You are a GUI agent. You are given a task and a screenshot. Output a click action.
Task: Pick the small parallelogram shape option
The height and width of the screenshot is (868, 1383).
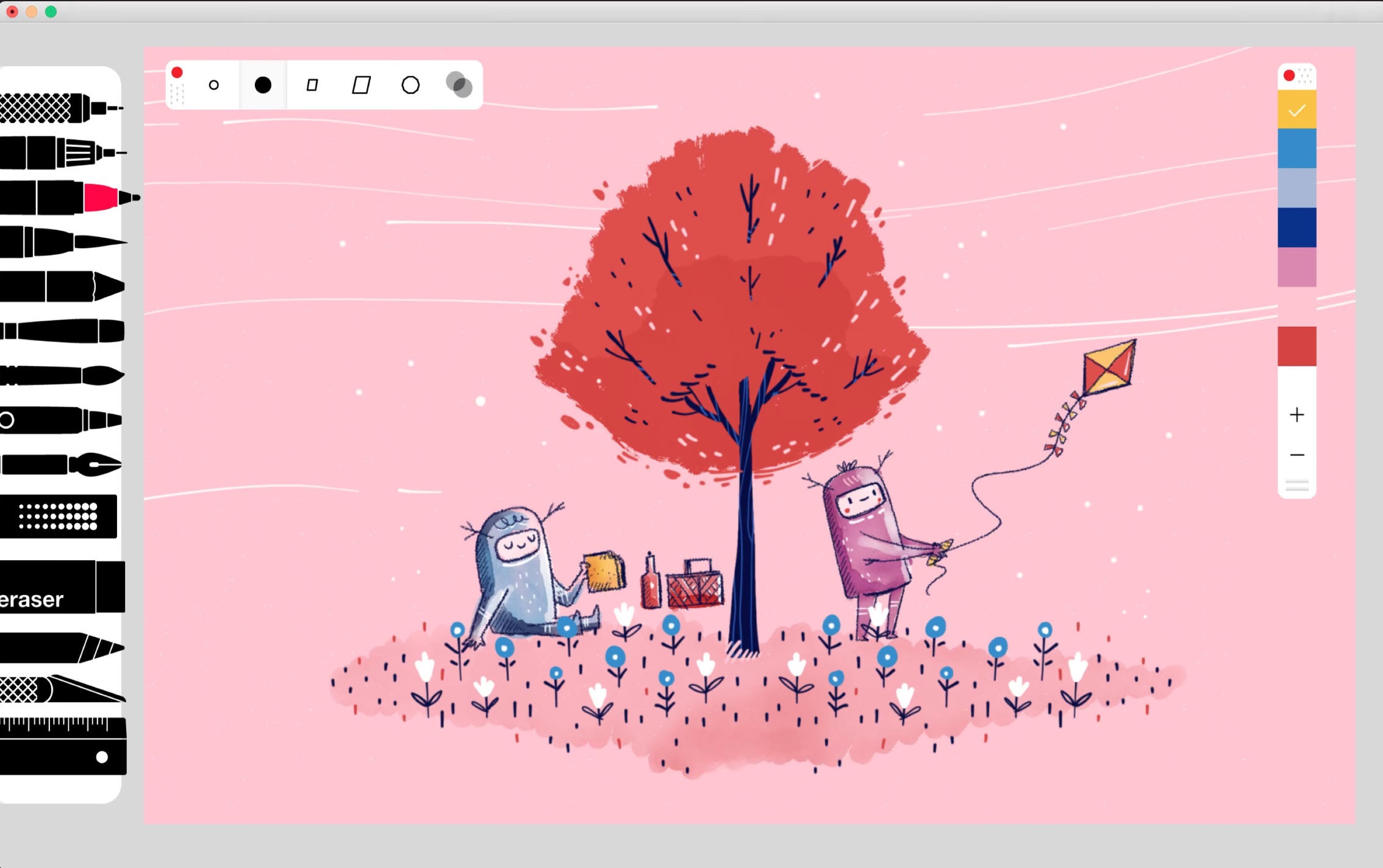coord(312,85)
